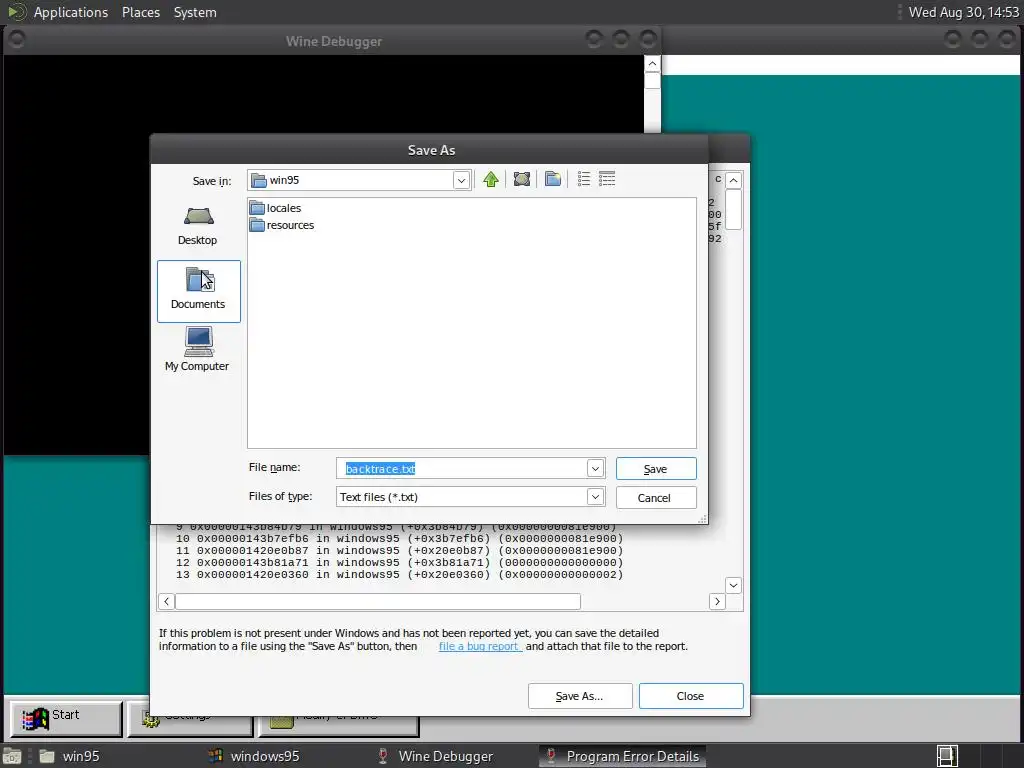1024x768 pixels.
Task: Click scroll left arrow in backtrace panel
Action: [x=167, y=601]
